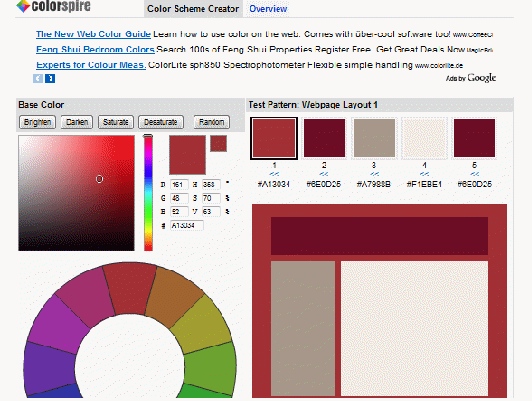Select scheme swatch 1 red
Image resolution: width=532 pixels, height=401 pixels.
pyautogui.click(x=274, y=138)
